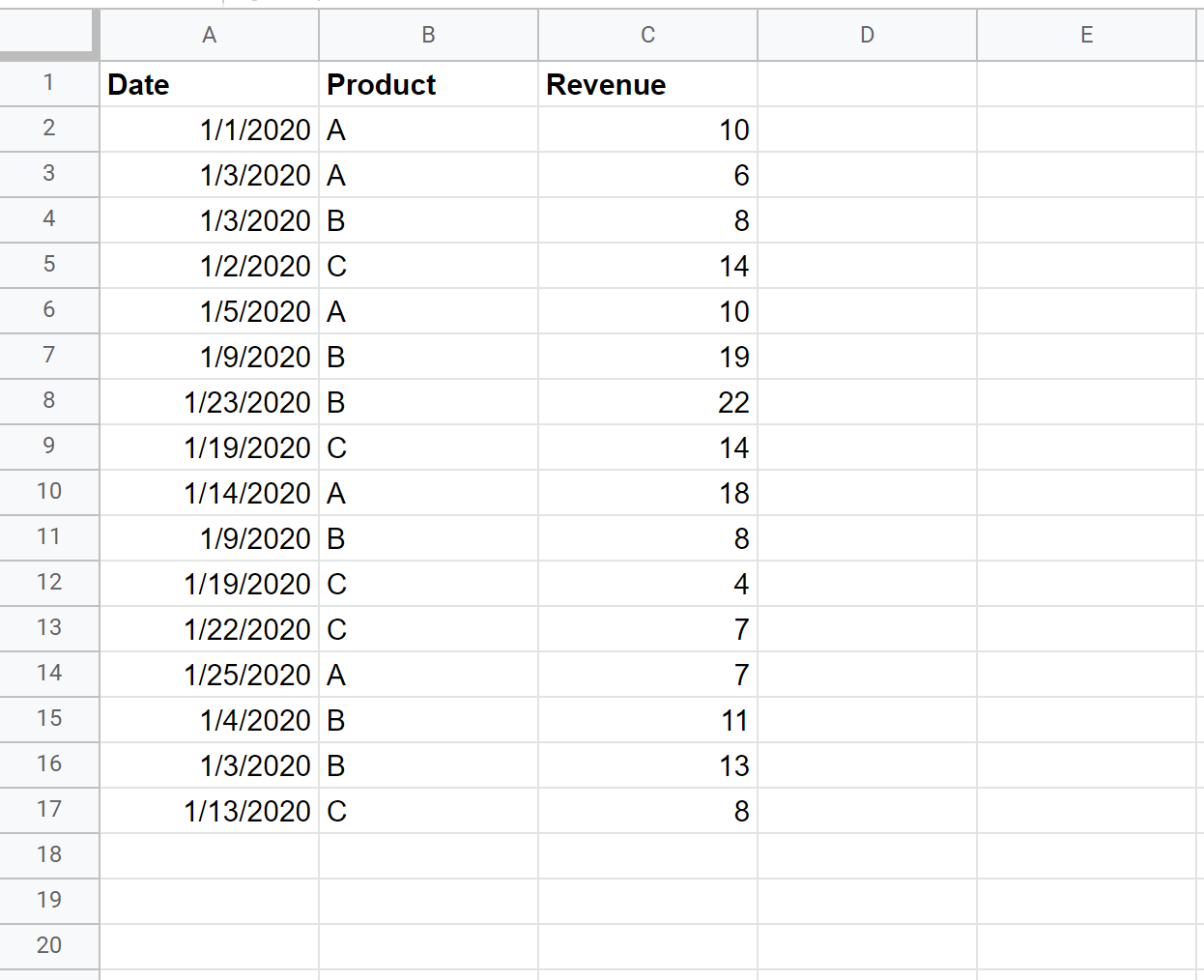This screenshot has width=1204, height=980.
Task: Select row 1 header
Action: point(48,83)
